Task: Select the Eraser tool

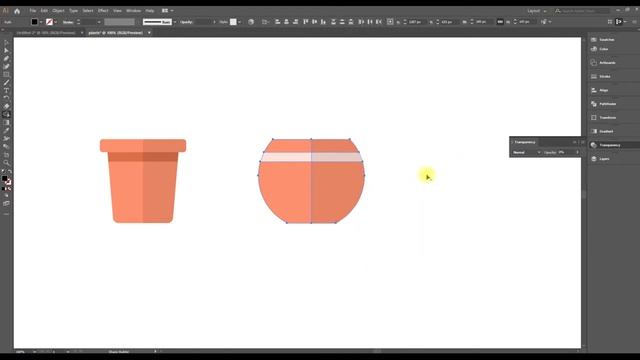Action: click(x=6, y=107)
